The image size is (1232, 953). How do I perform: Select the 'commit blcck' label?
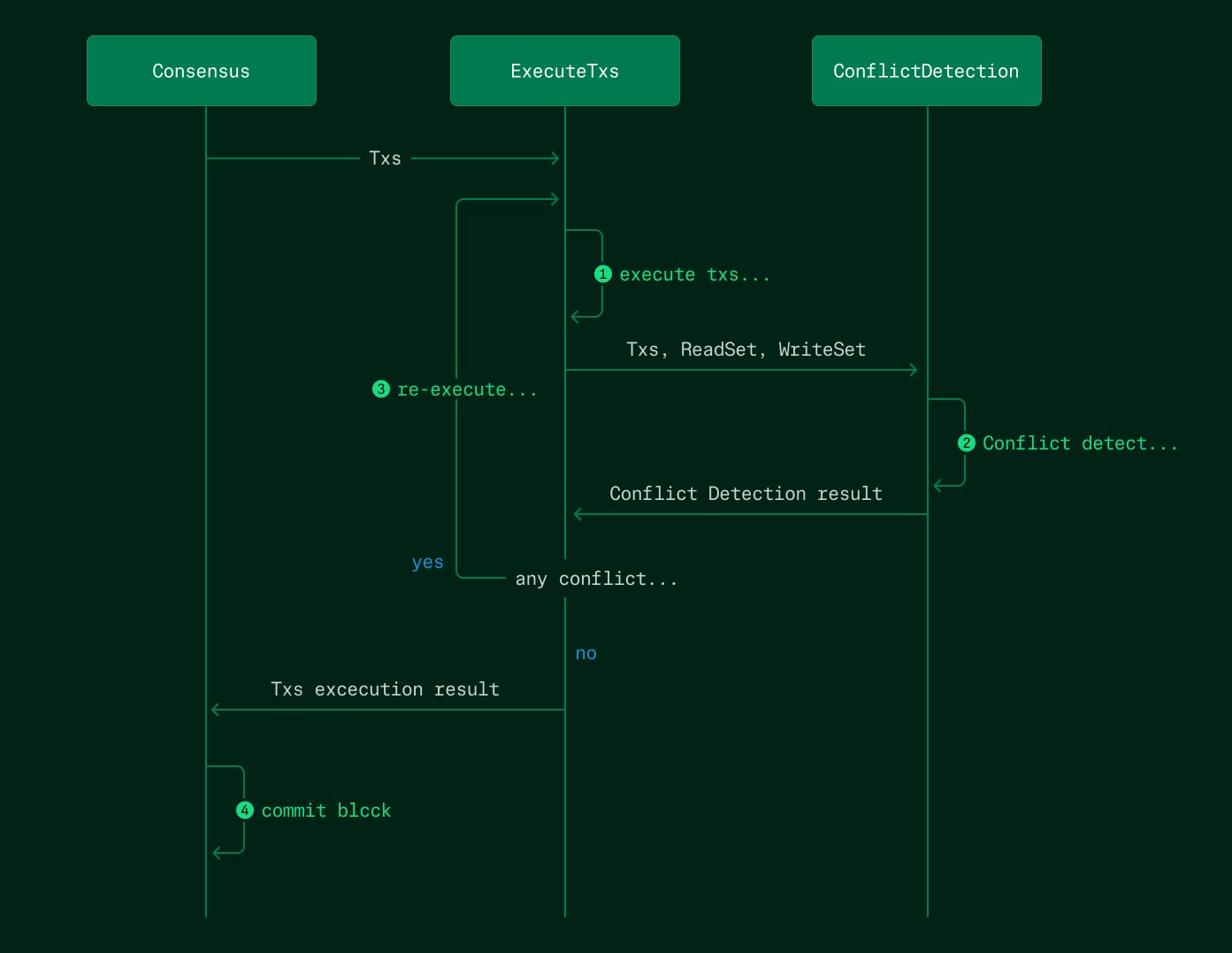coord(326,811)
